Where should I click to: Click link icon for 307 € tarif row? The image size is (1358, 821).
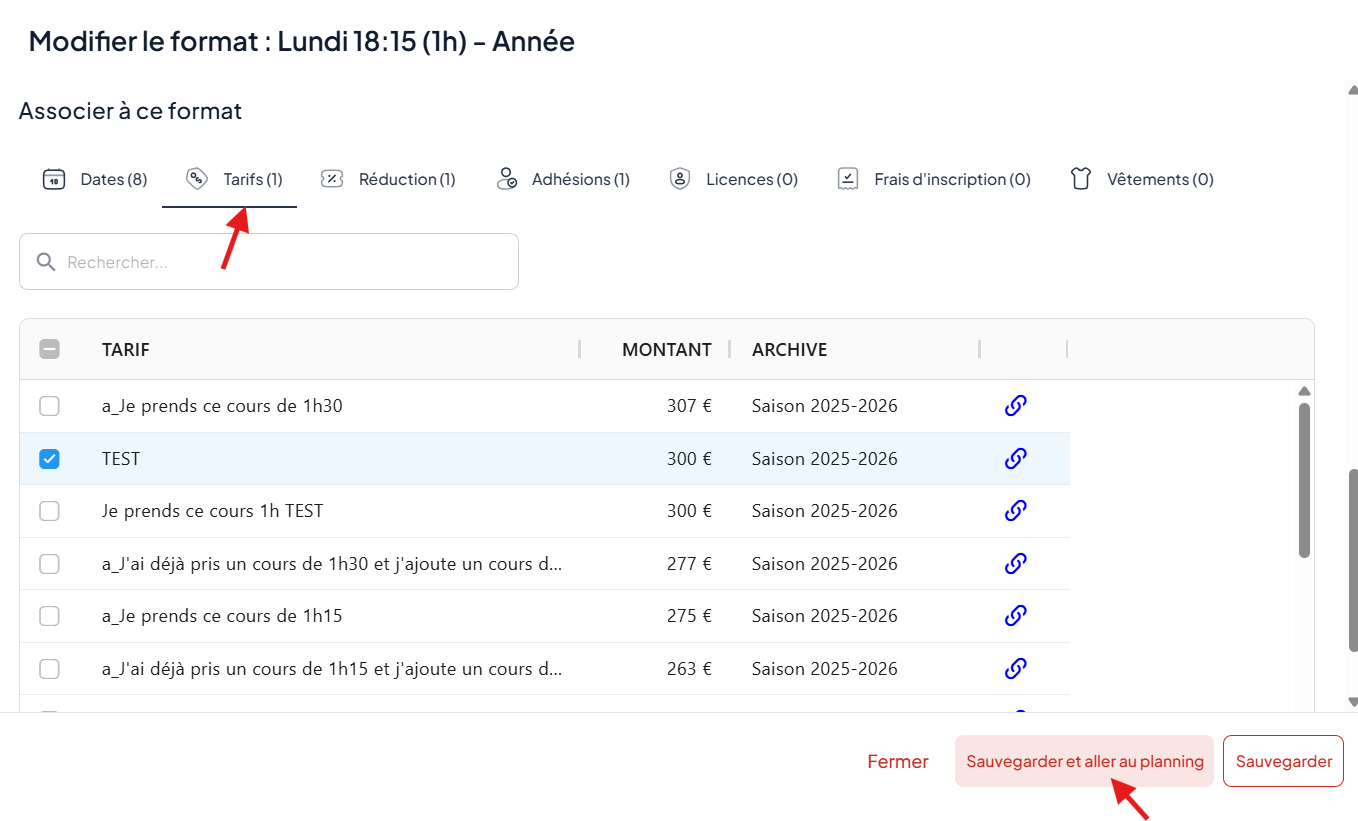[x=1015, y=405]
